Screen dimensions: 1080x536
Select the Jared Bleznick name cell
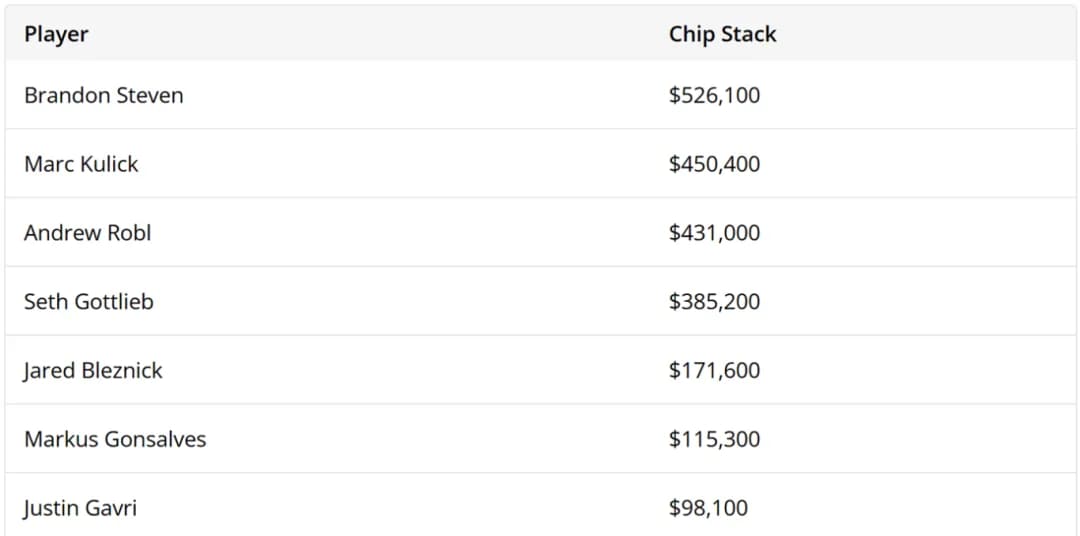pos(93,371)
